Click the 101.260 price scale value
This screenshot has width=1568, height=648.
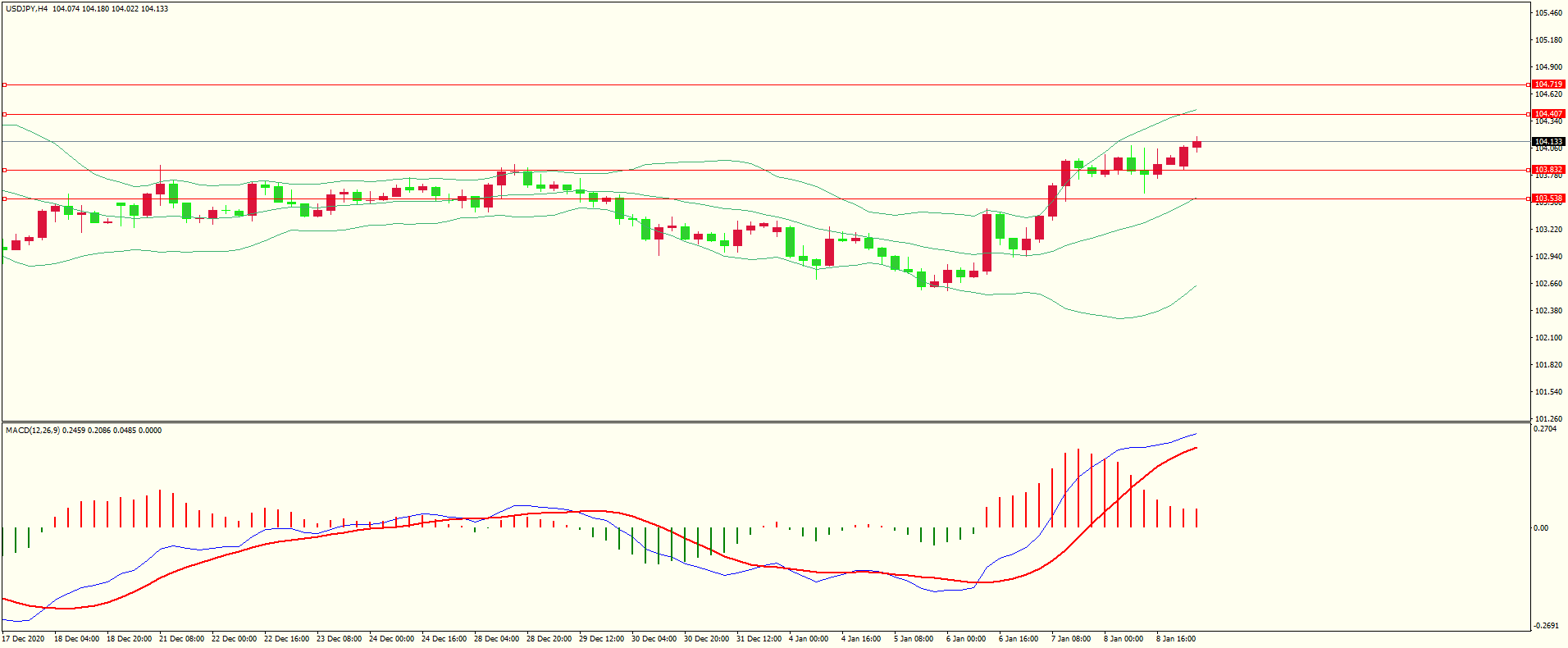point(1548,418)
